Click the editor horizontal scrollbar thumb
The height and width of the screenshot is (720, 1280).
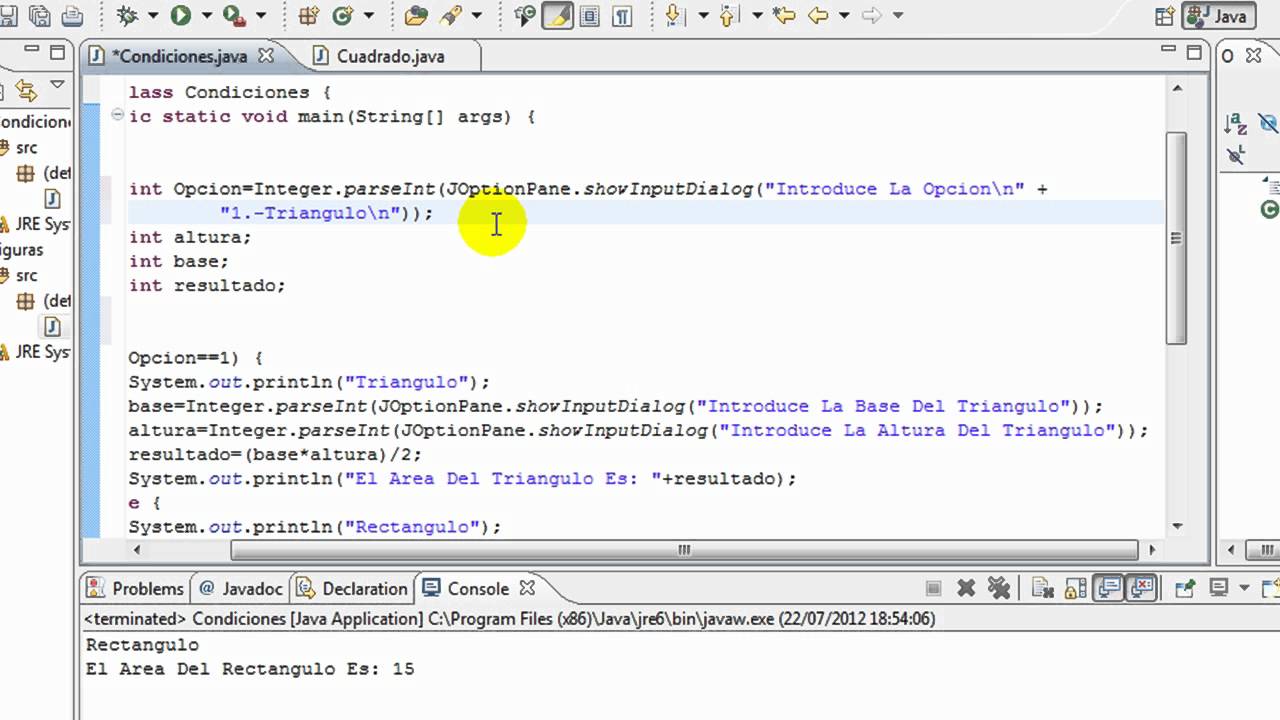pos(684,549)
